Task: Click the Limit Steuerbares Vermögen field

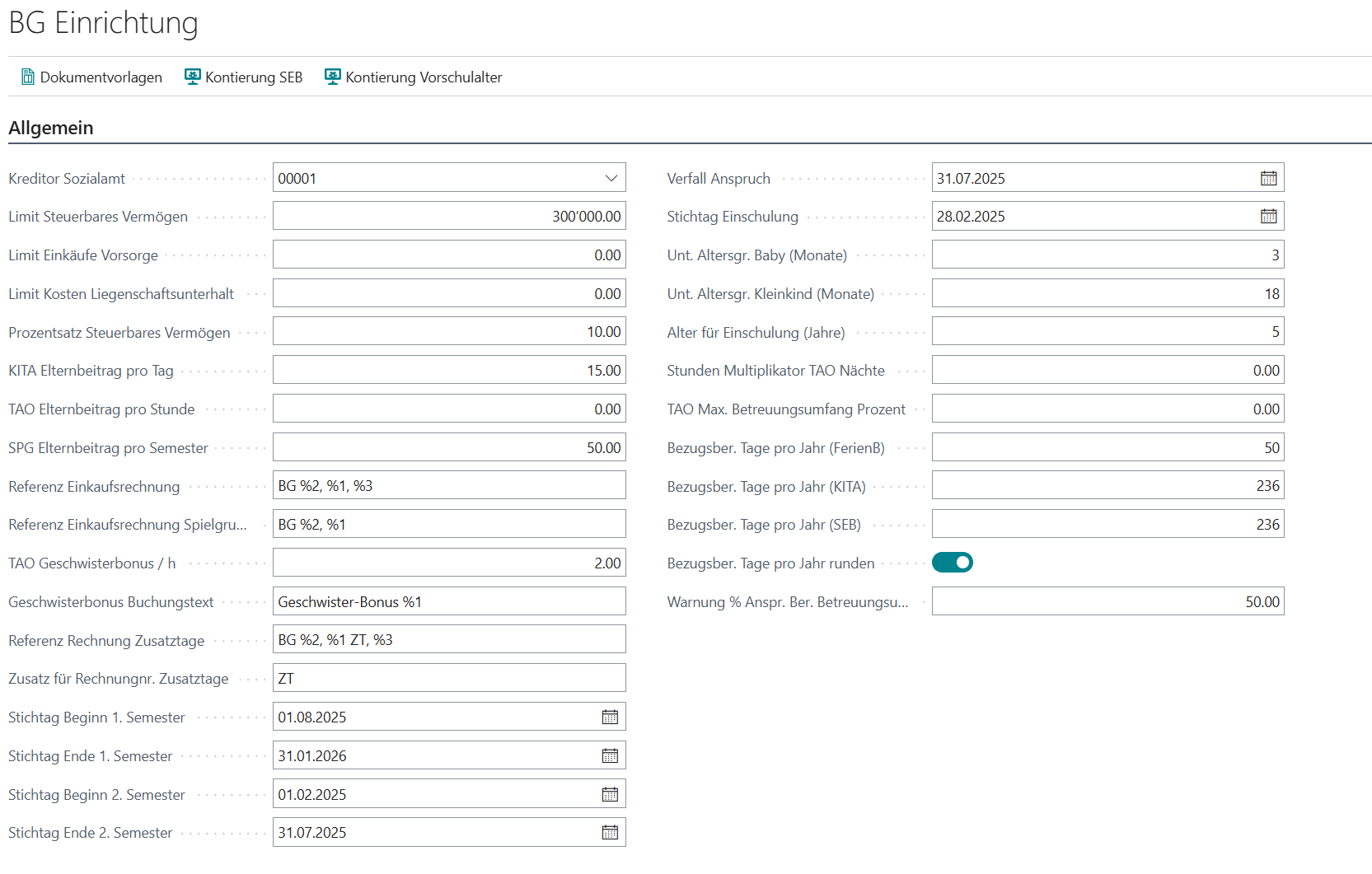Action: tap(449, 217)
